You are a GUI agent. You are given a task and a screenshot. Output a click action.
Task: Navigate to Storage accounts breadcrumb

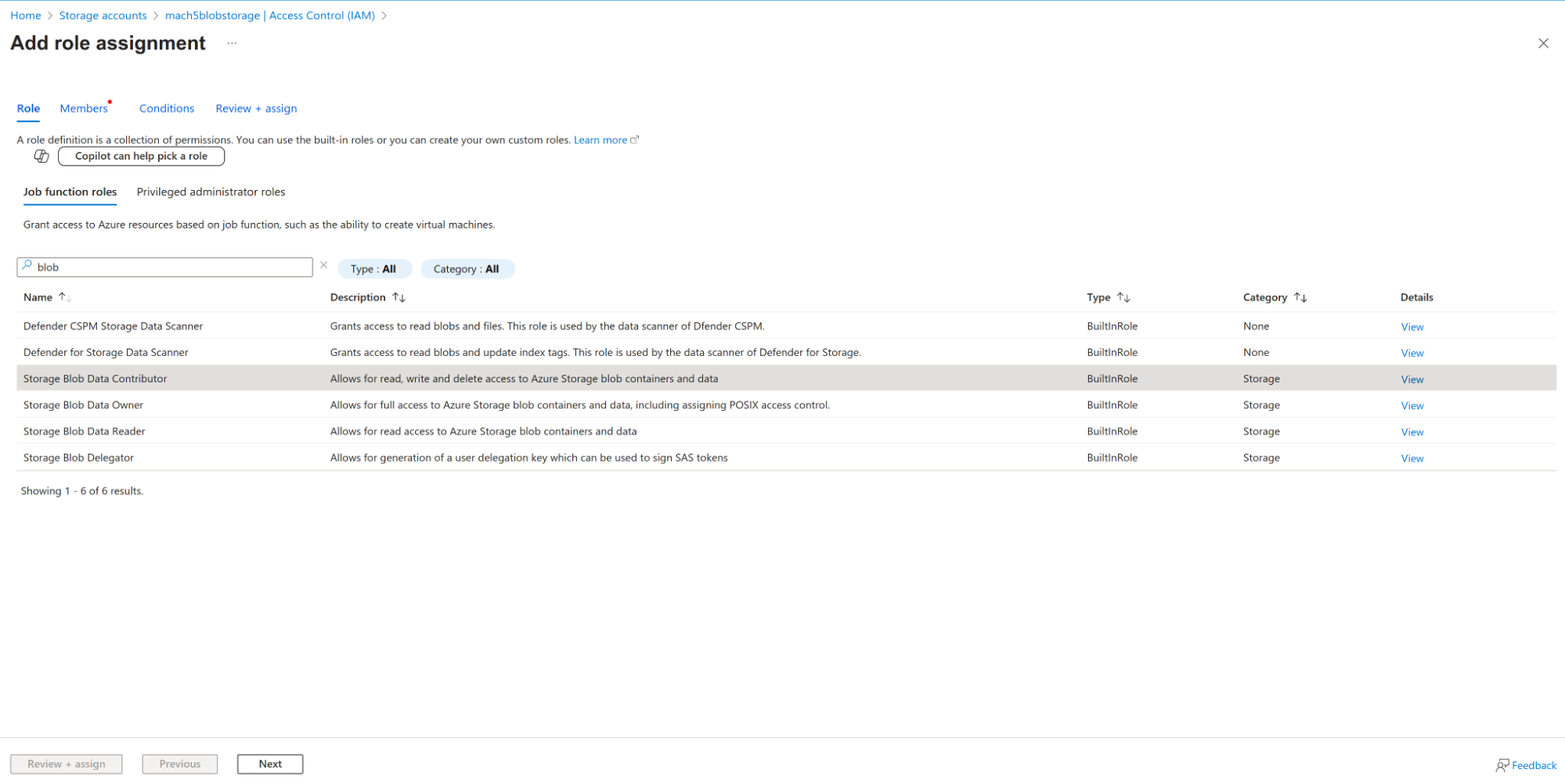tap(103, 16)
